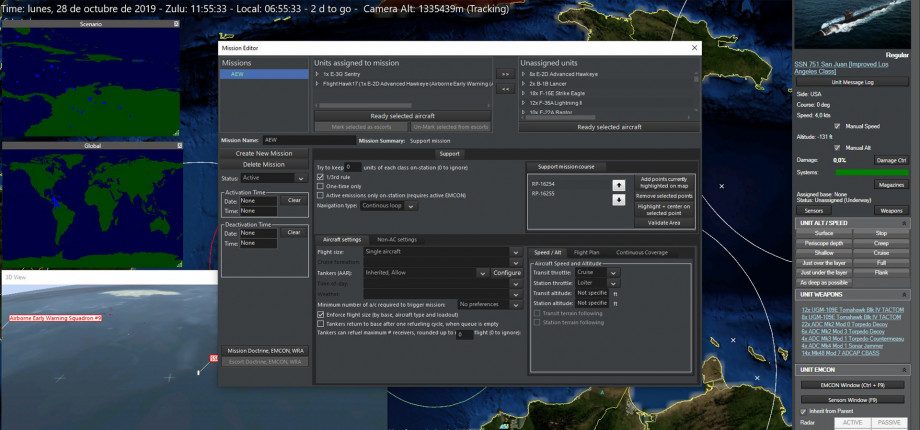Select the Aircraft settings tab
The image size is (920, 430).
(341, 239)
